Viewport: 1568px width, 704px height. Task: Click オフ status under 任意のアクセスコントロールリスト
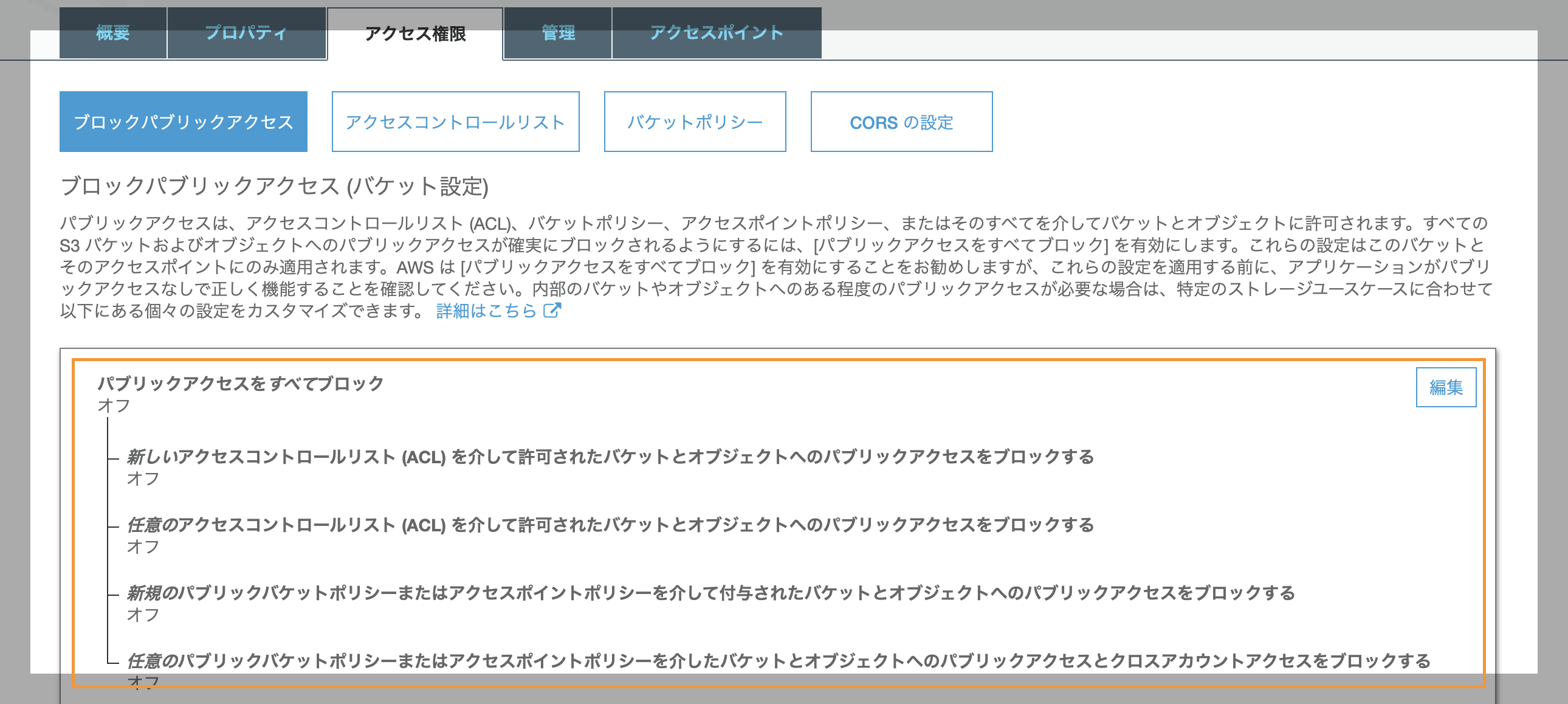pos(143,547)
